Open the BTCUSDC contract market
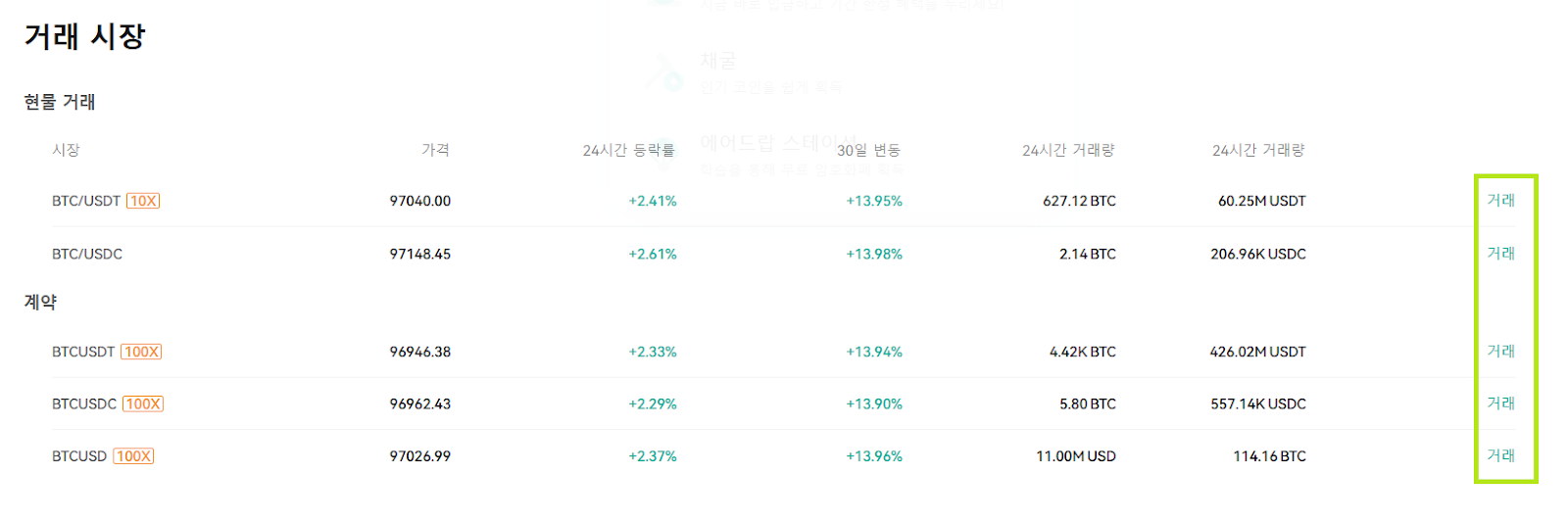Screen dimensions: 1568x521 click(84, 403)
